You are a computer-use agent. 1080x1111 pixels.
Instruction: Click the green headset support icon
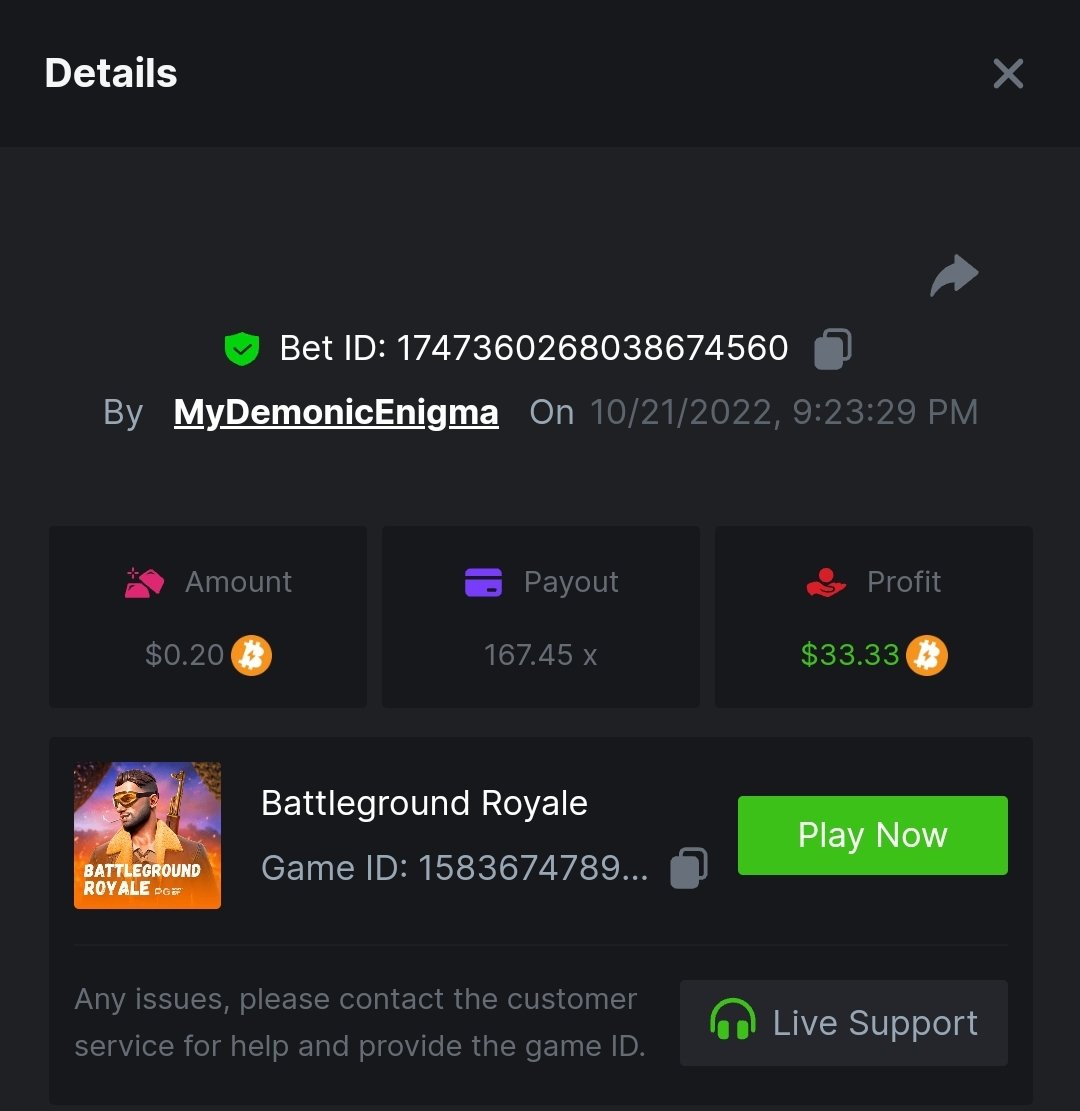coord(733,1022)
